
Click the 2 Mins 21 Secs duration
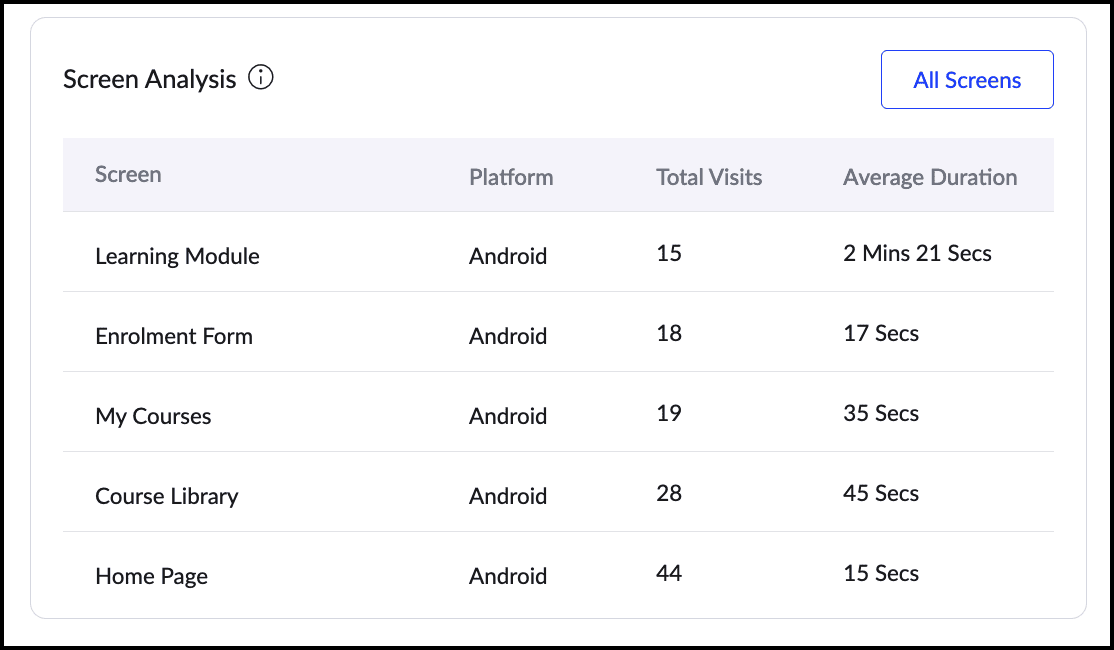916,254
